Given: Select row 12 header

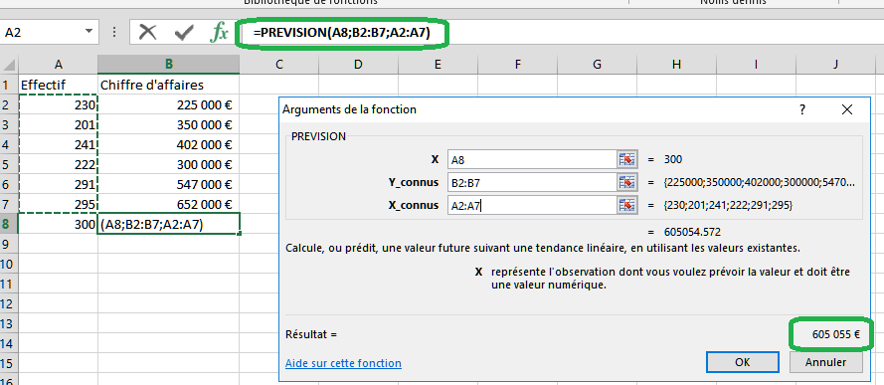Looking at the screenshot, I should coord(9,304).
